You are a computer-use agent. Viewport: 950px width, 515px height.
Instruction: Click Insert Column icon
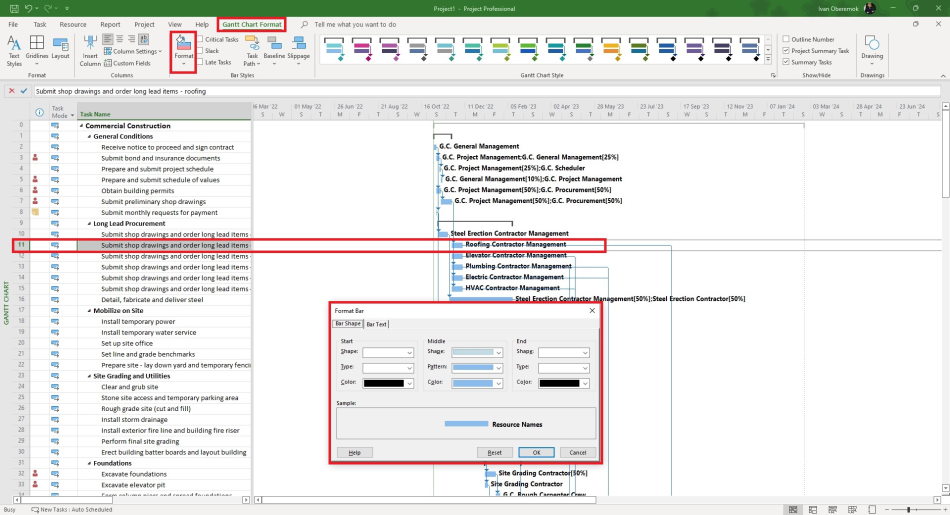pos(90,51)
